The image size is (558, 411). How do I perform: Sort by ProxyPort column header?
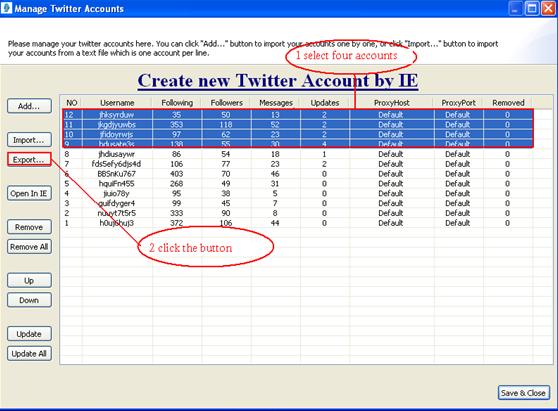point(458,103)
